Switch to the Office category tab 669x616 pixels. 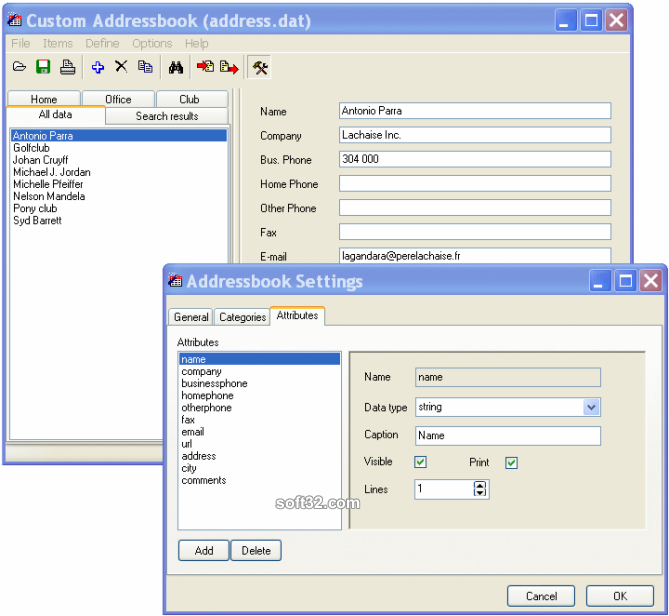[118, 99]
